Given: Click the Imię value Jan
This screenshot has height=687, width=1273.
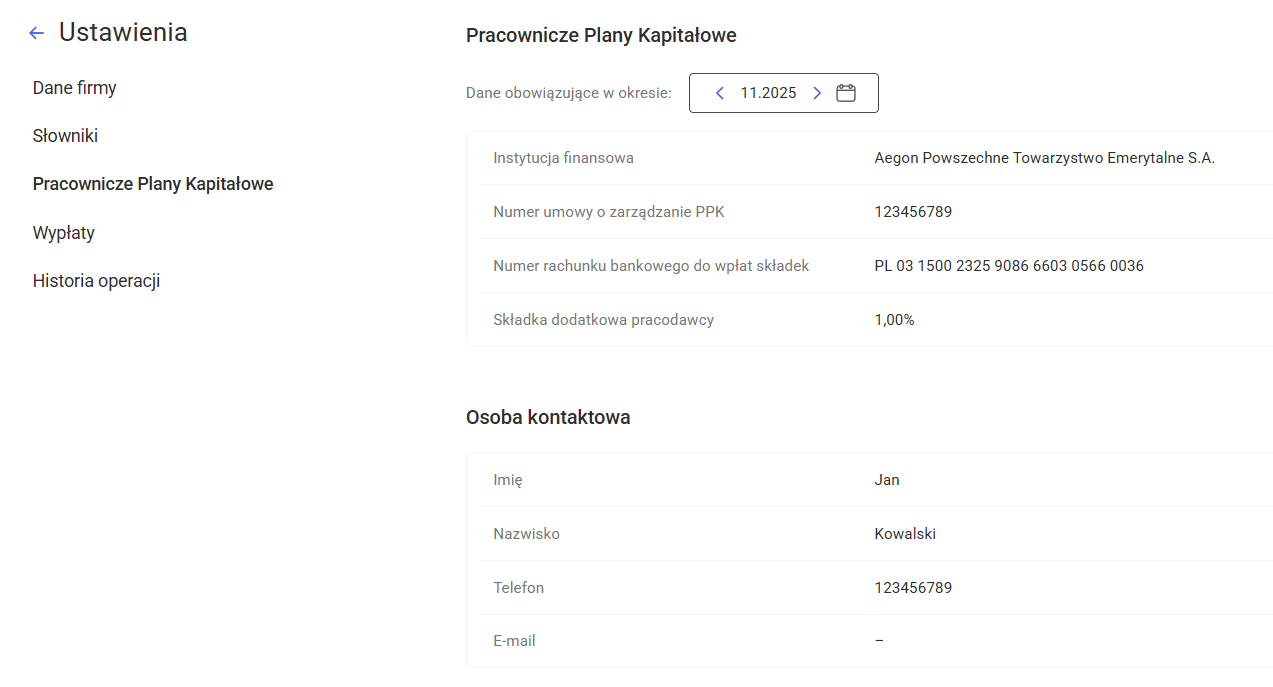Looking at the screenshot, I should (x=887, y=480).
